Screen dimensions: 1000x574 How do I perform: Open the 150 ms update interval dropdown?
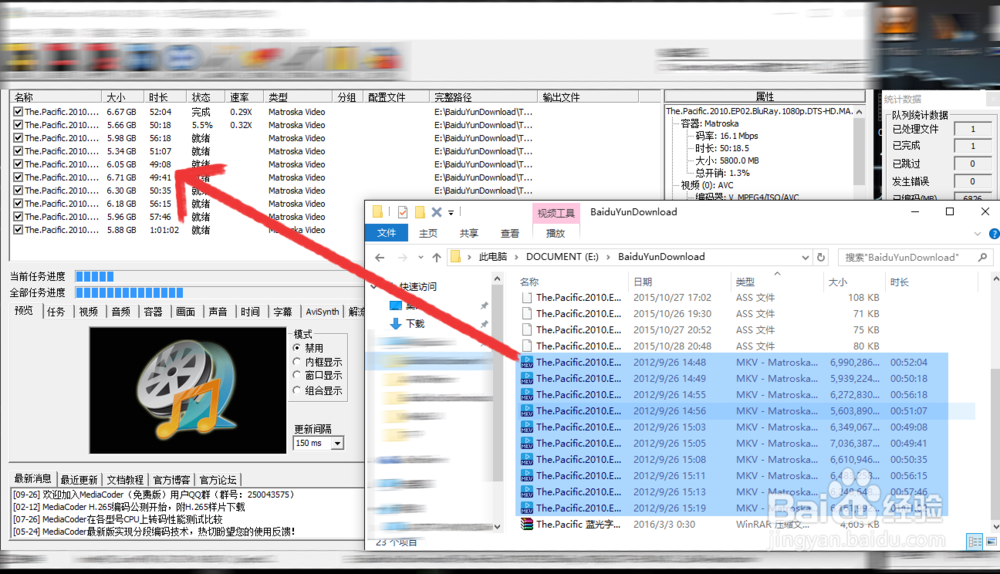[337, 443]
